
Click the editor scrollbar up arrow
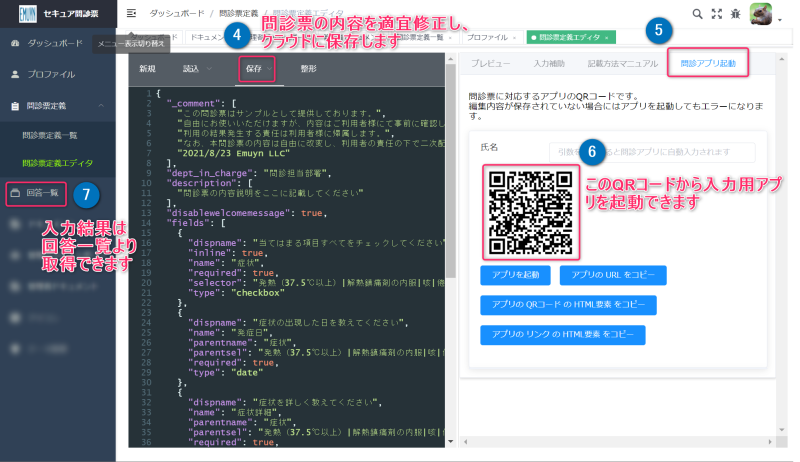pyautogui.click(x=451, y=59)
